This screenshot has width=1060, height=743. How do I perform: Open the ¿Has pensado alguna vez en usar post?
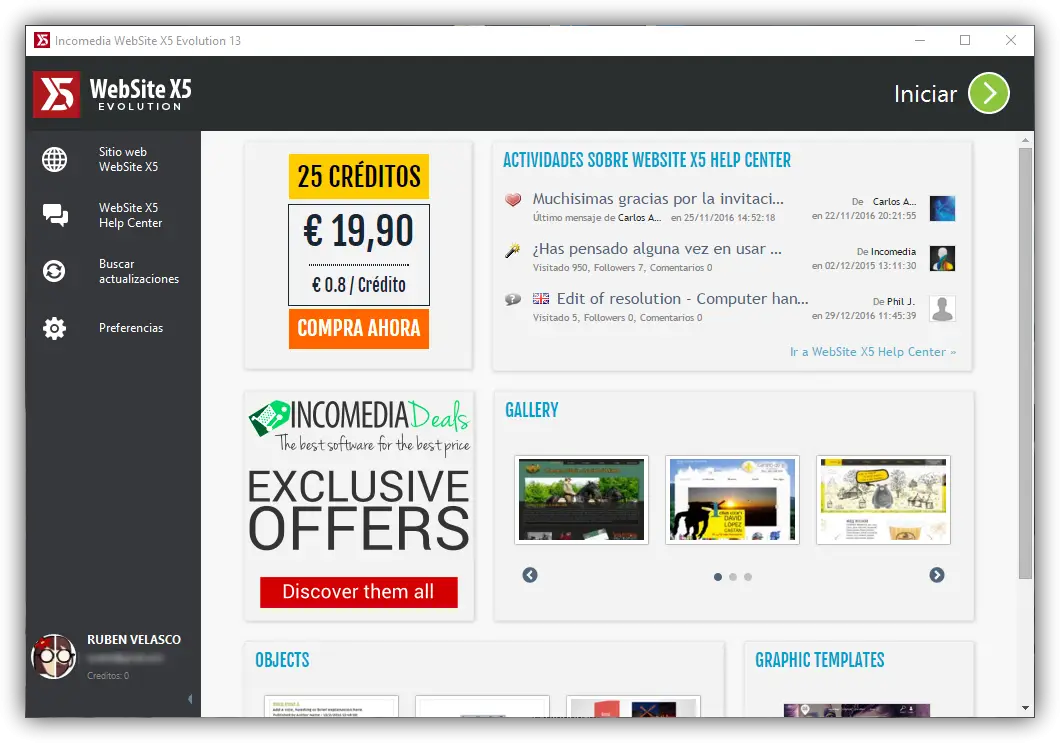coord(657,249)
